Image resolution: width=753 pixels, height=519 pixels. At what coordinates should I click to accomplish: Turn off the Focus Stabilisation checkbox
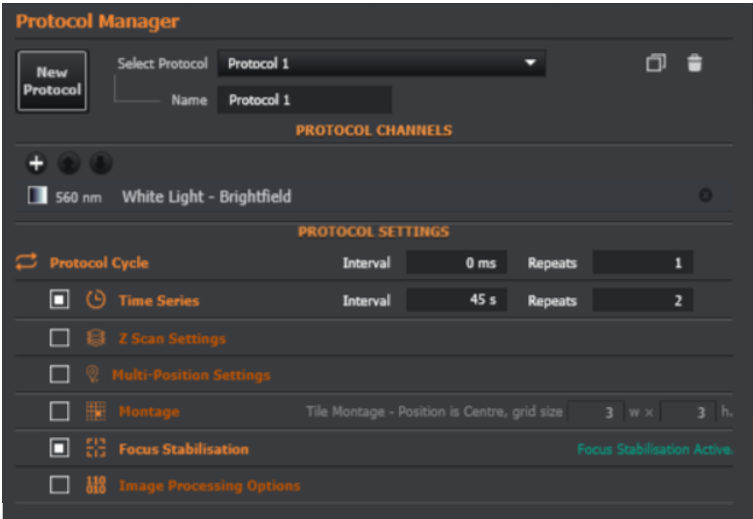(60, 448)
